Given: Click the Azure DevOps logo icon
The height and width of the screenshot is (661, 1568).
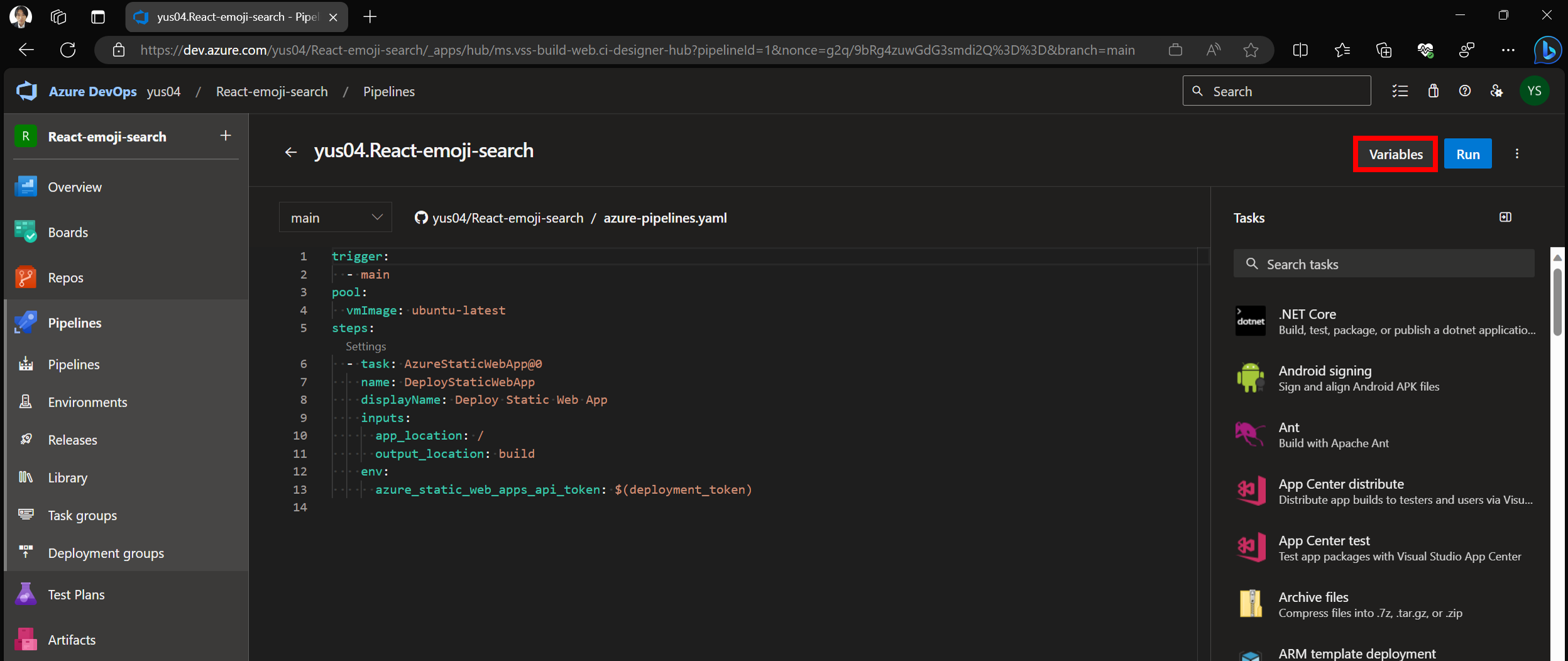Looking at the screenshot, I should (26, 91).
